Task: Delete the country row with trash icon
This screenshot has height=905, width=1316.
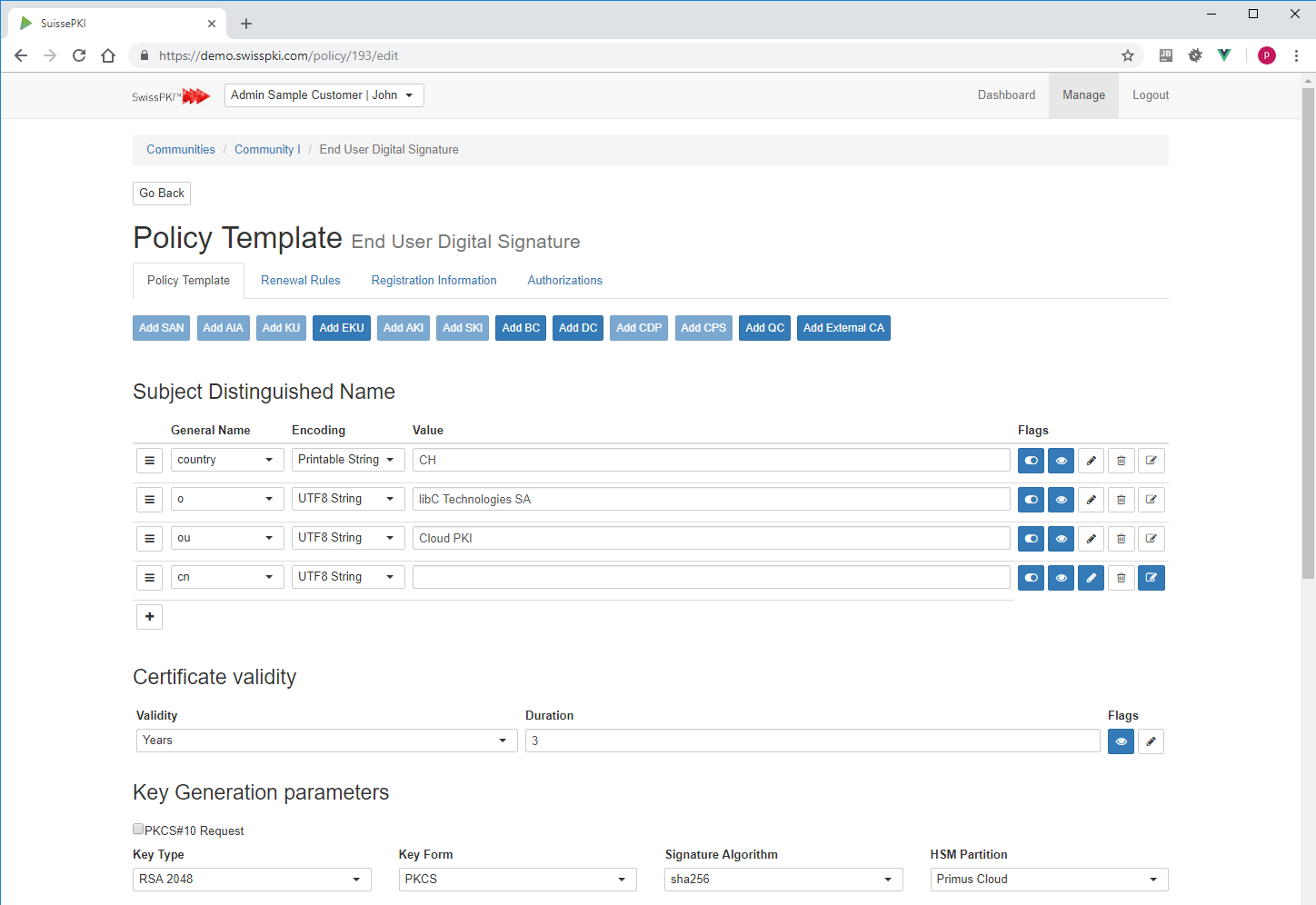Action: (x=1121, y=461)
